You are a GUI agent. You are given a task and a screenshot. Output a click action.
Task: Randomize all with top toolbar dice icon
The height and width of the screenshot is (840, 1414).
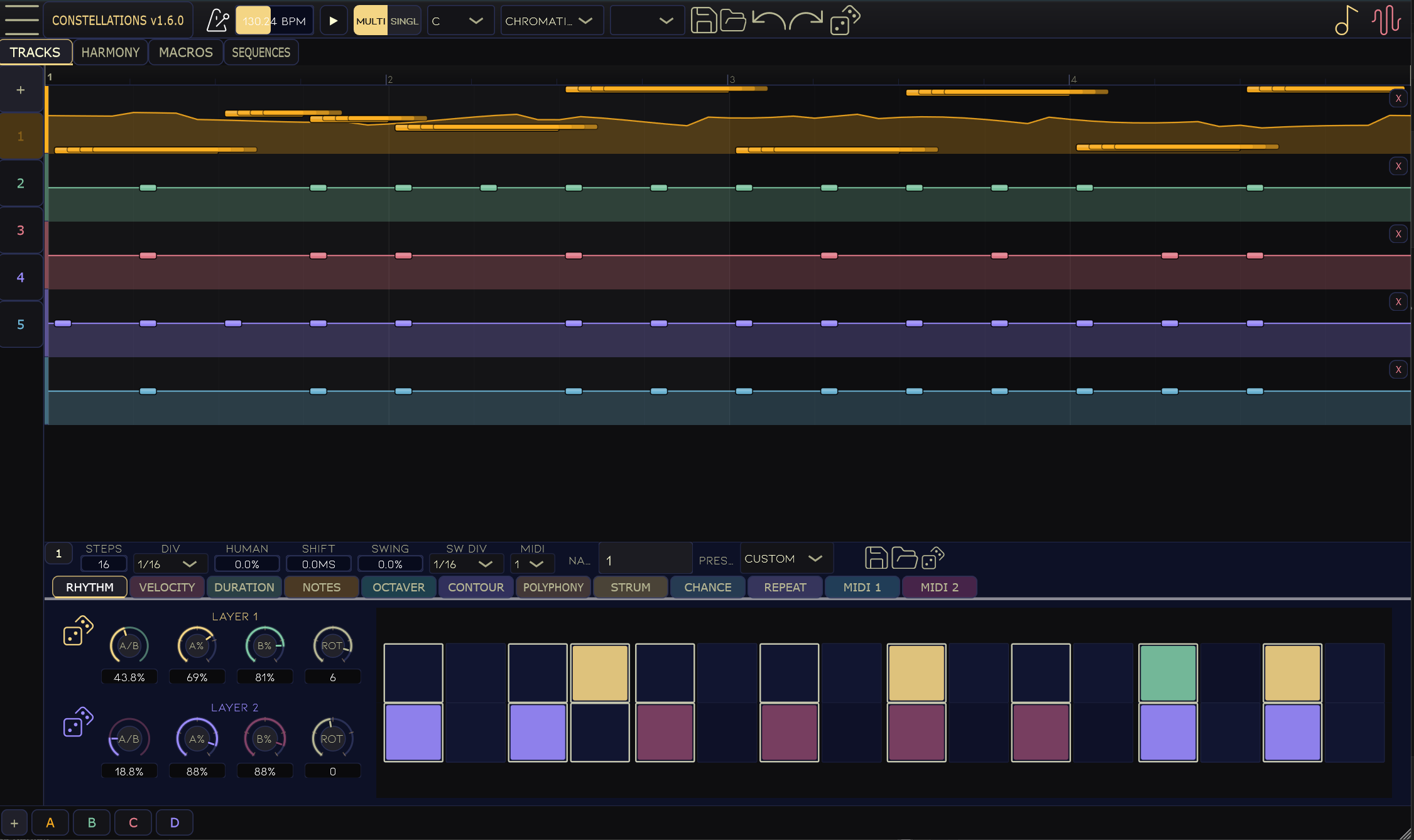tap(845, 20)
